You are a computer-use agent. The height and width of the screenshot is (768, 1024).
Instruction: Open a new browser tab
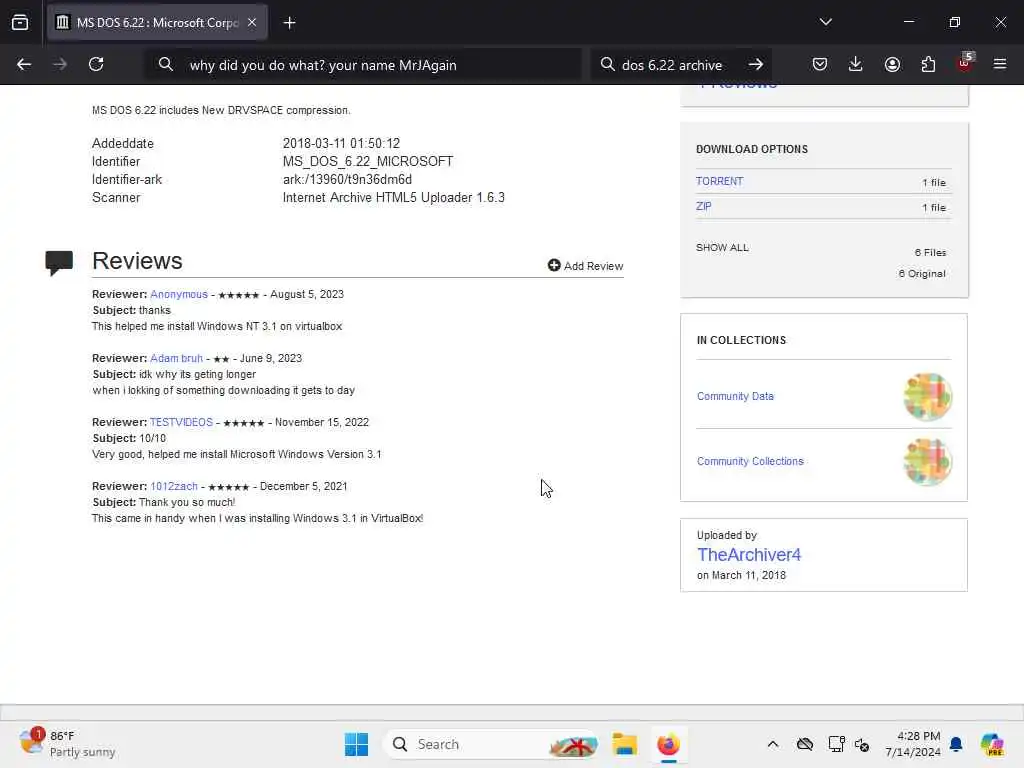[289, 23]
